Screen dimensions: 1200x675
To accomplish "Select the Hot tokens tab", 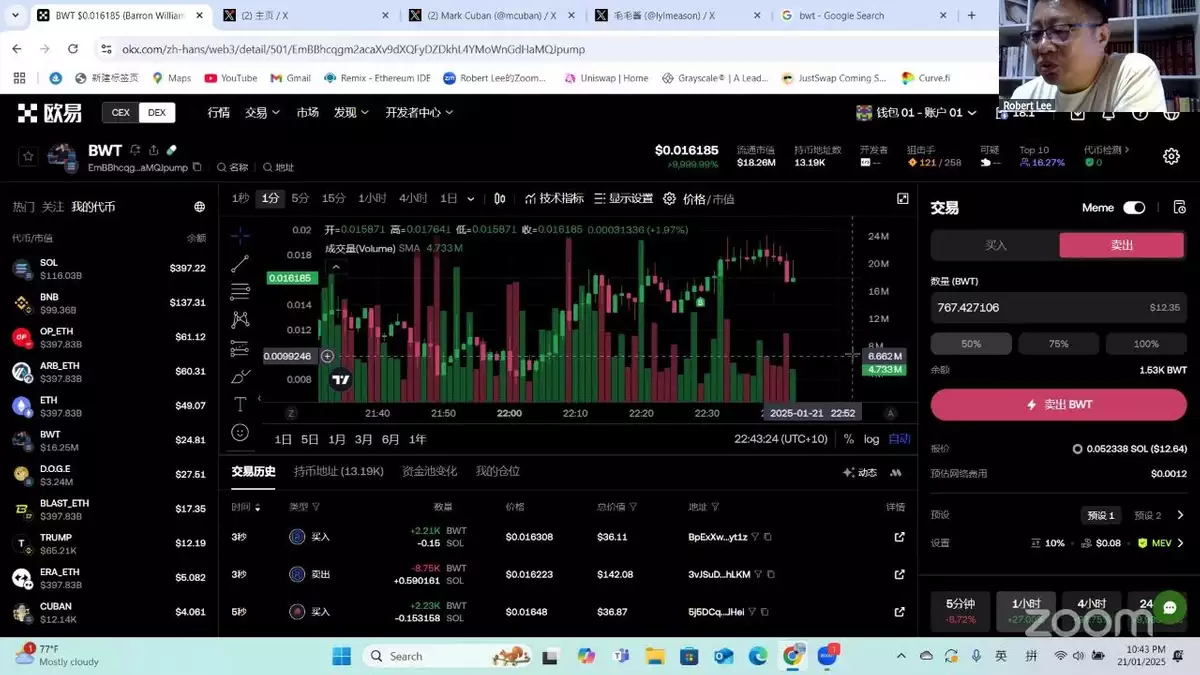I will 23,207.
